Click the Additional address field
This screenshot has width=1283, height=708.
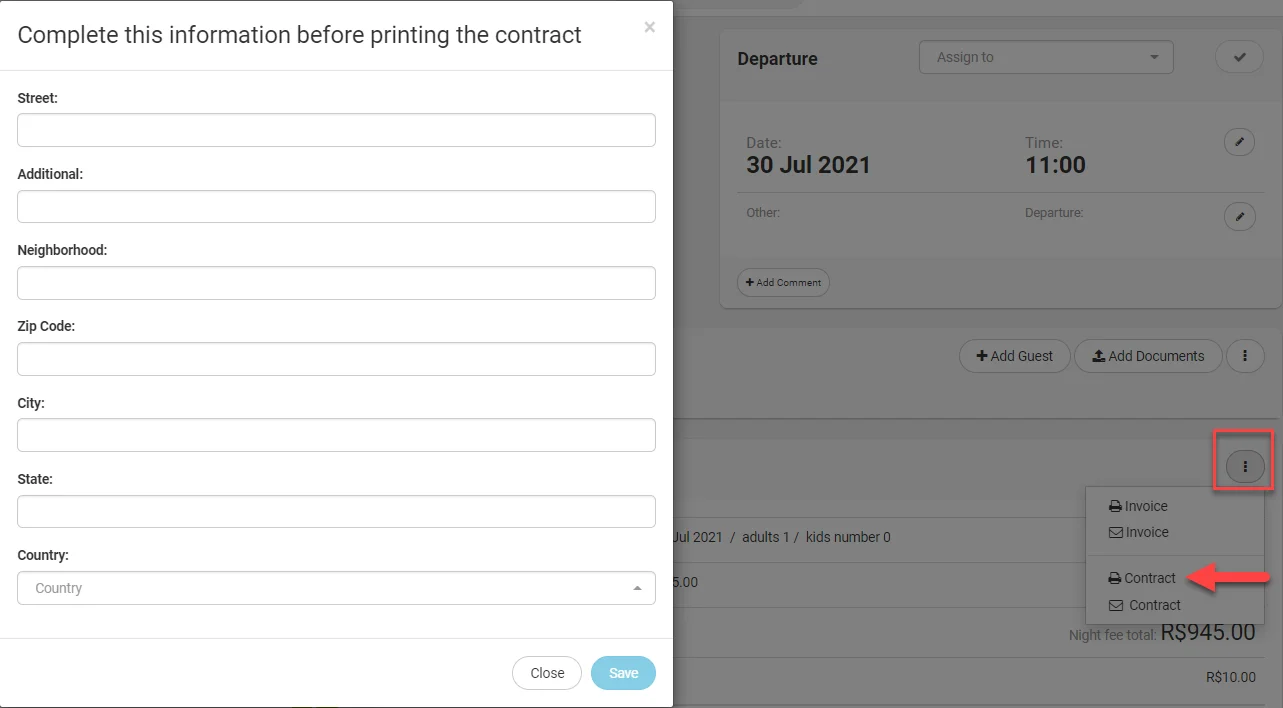pos(336,207)
